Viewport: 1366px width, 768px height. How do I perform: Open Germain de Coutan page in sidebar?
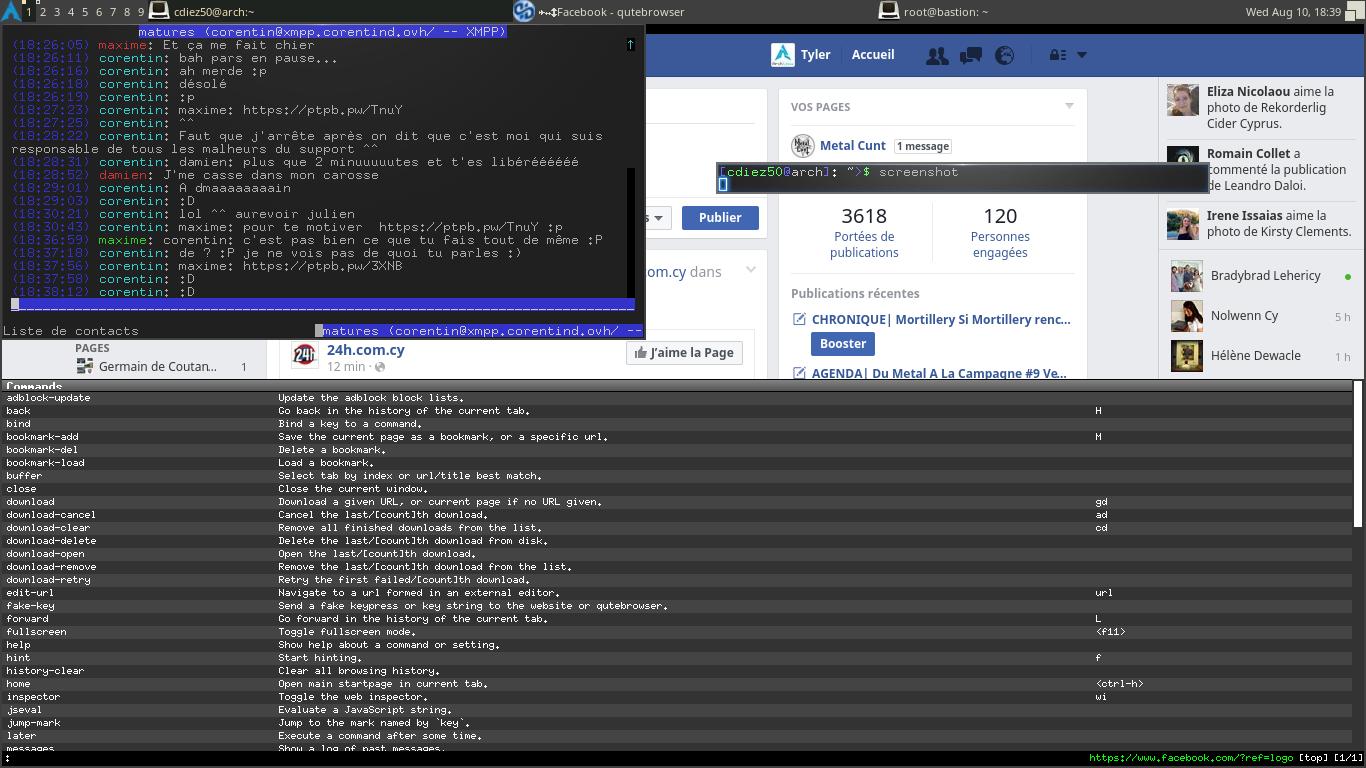tap(157, 366)
